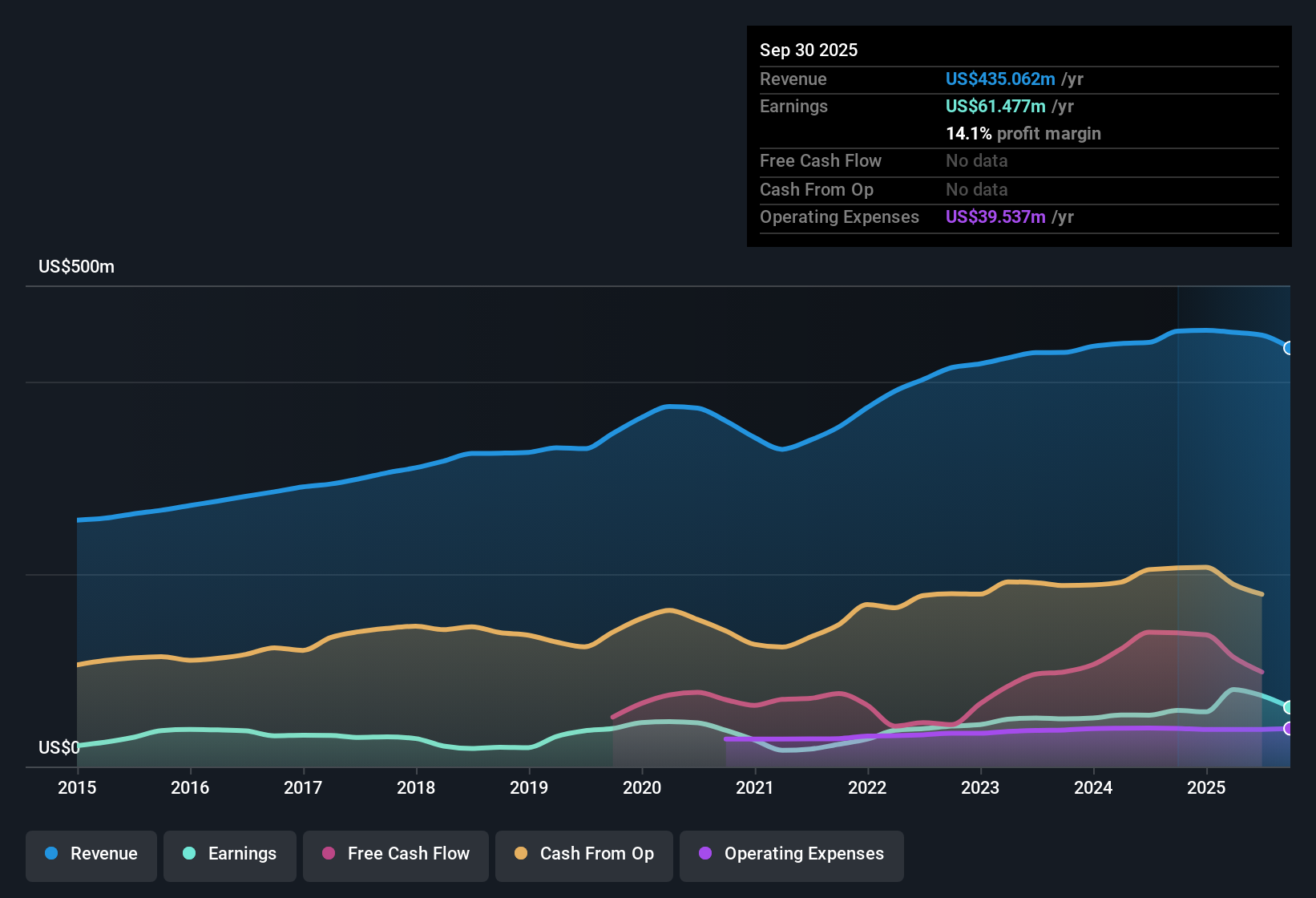Select the Revenue endpoint marker on the chart
The image size is (1316, 898).
pos(1289,349)
